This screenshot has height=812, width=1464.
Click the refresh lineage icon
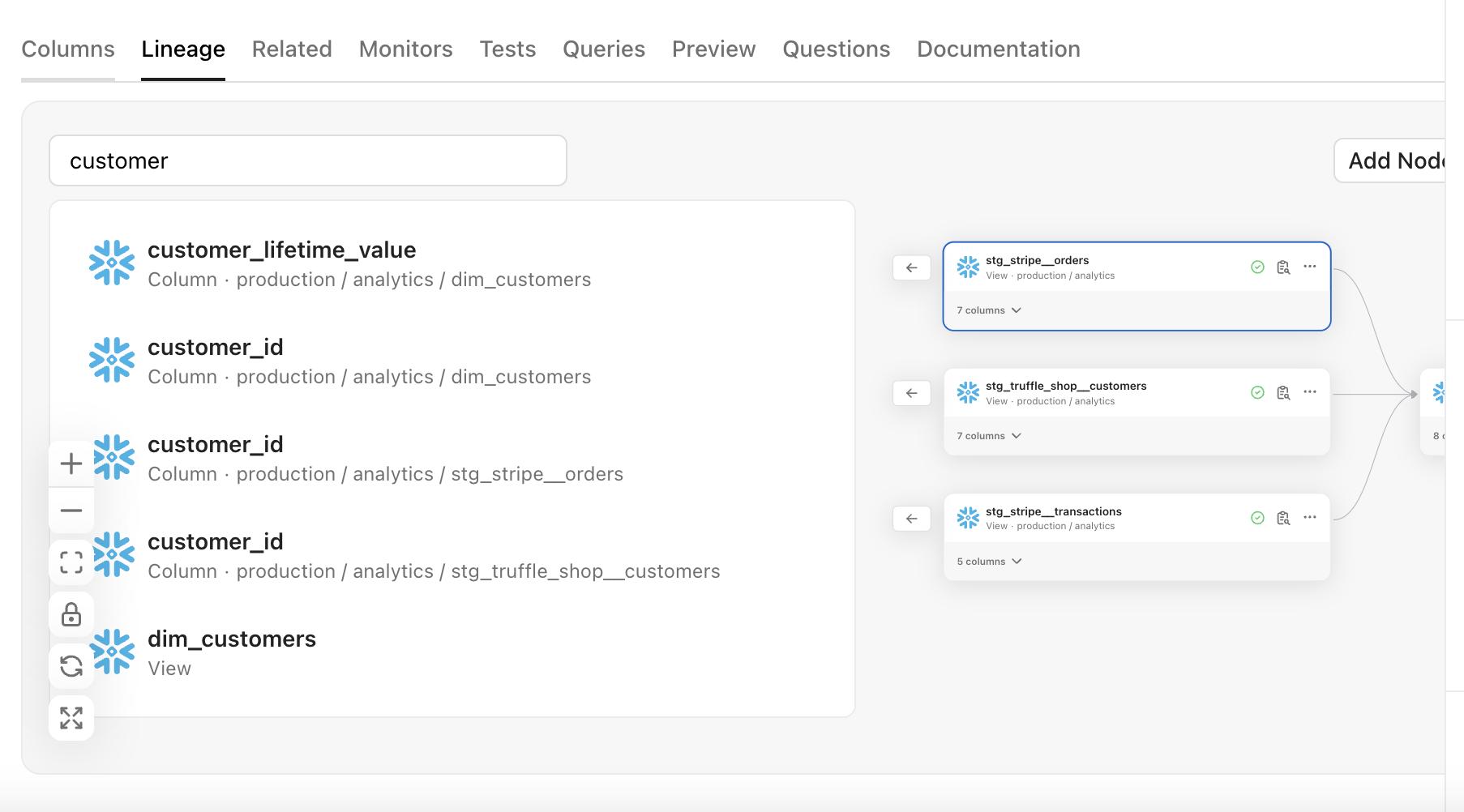(71, 666)
